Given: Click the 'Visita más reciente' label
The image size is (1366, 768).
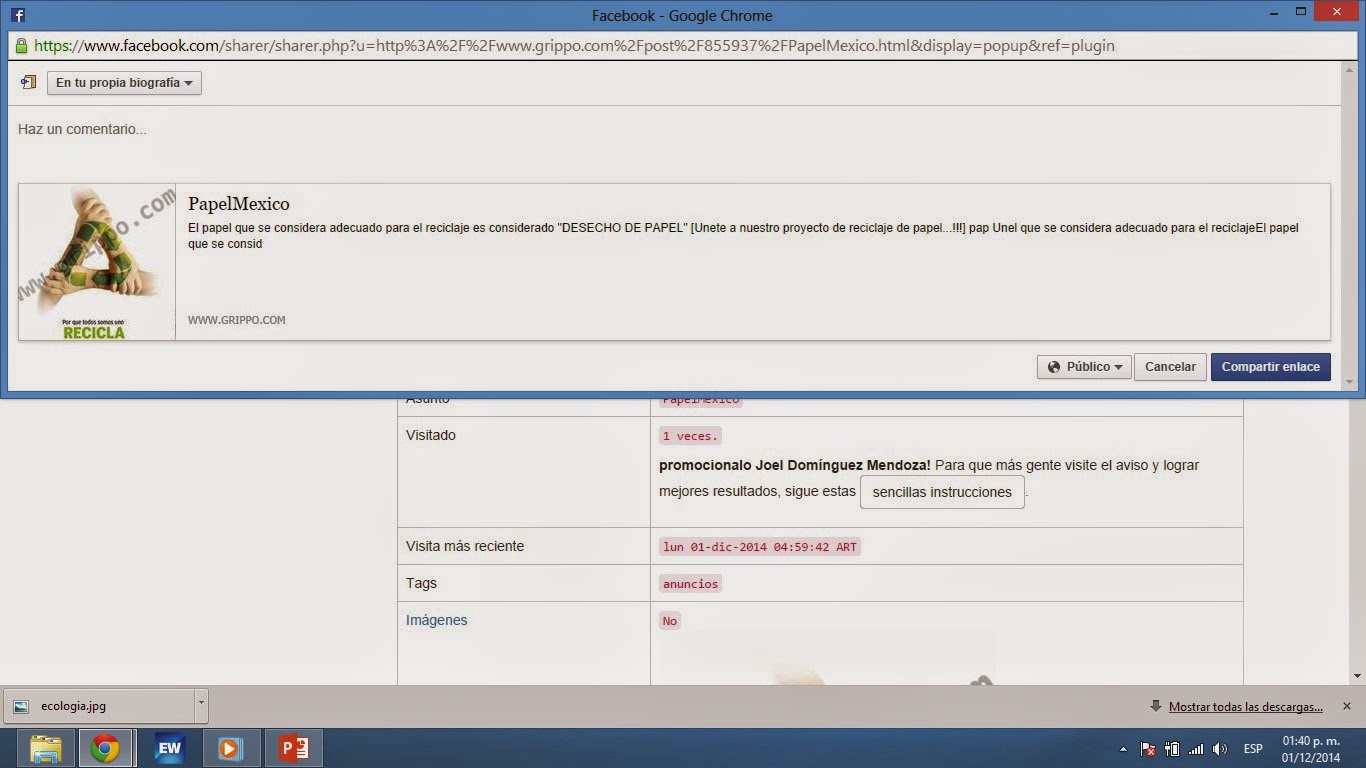Looking at the screenshot, I should [x=465, y=546].
